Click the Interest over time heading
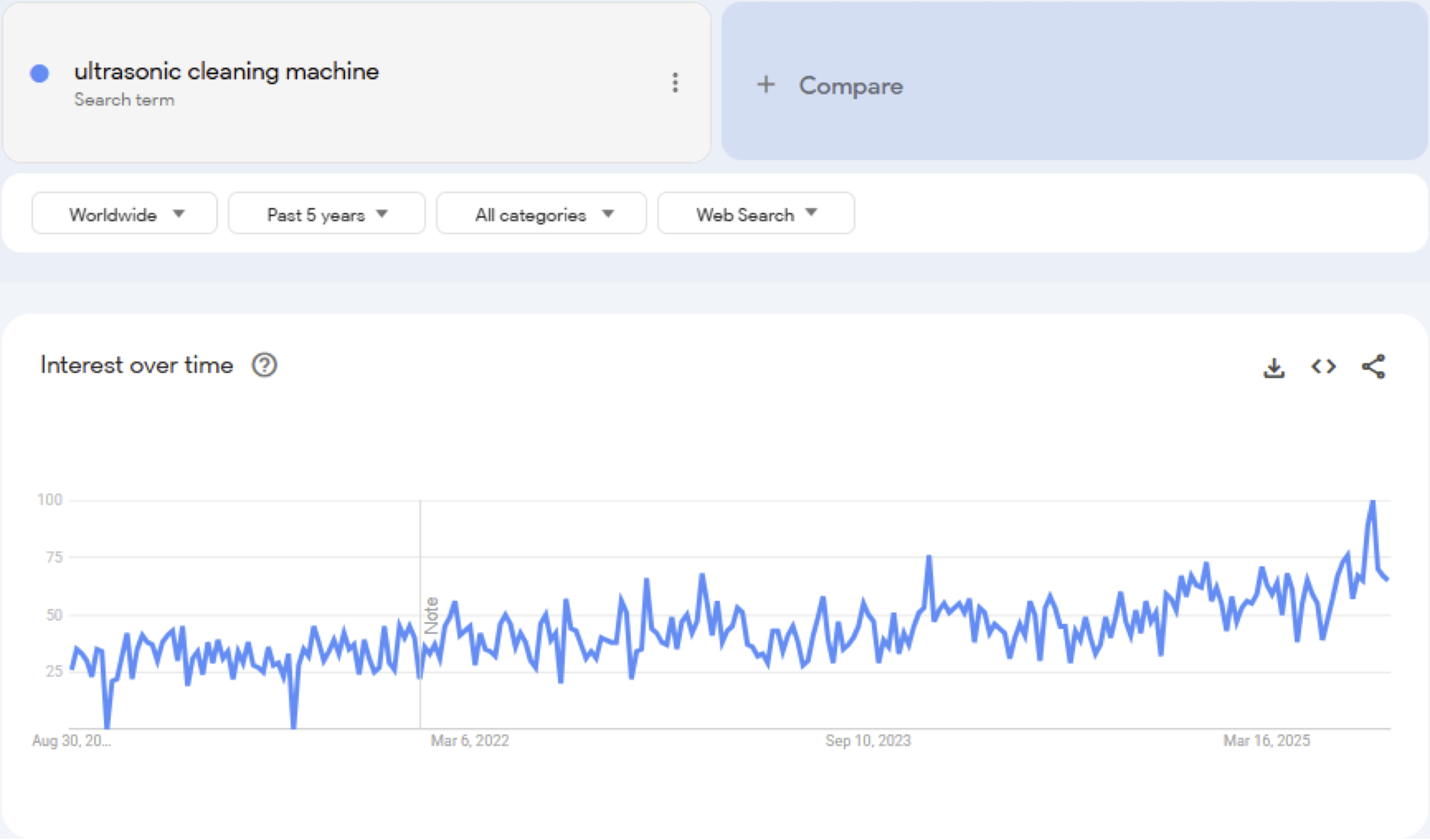This screenshot has height=840, width=1430. 137,365
